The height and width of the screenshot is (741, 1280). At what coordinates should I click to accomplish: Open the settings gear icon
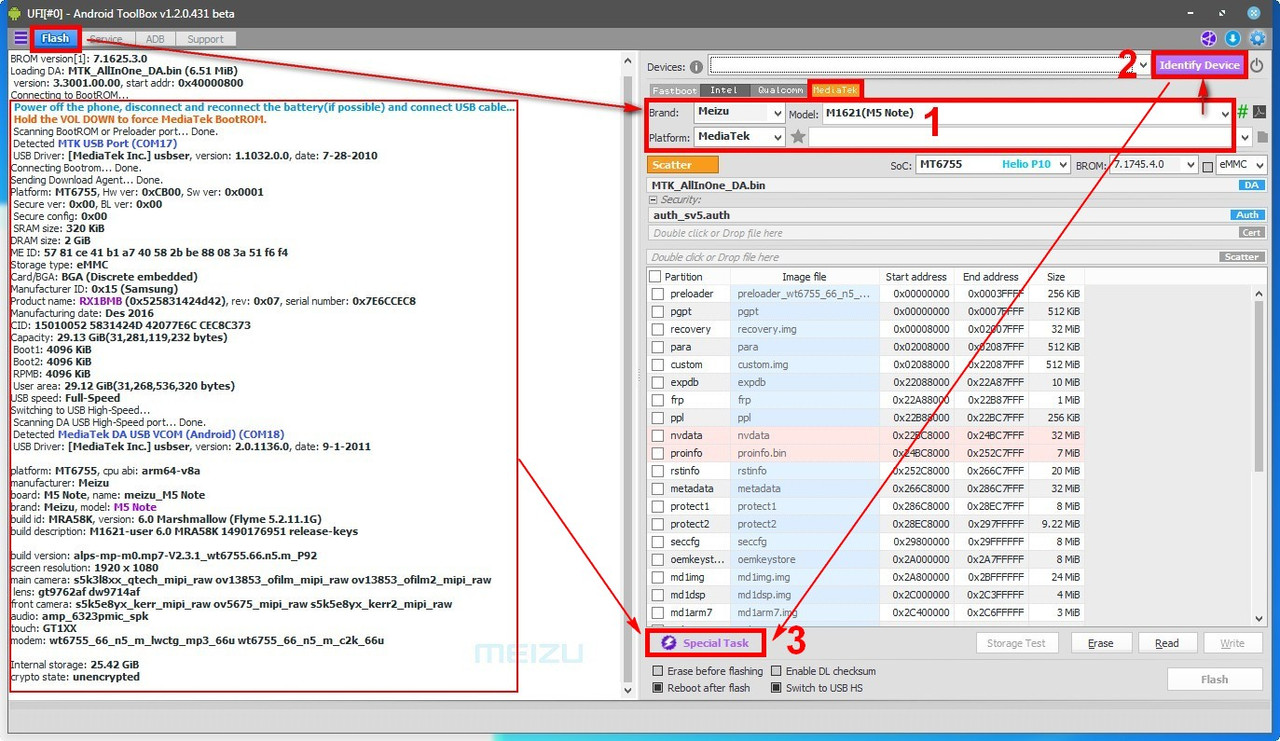pos(1257,39)
